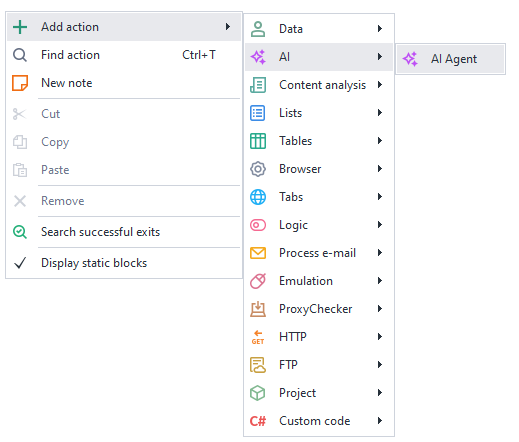Open the Content analysis menu entry
This screenshot has height=442, width=519.
tap(319, 85)
